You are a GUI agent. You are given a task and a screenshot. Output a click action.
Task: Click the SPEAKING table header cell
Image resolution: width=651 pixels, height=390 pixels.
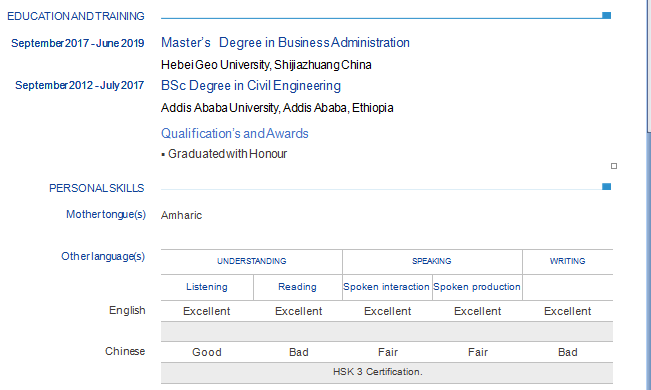(x=432, y=261)
